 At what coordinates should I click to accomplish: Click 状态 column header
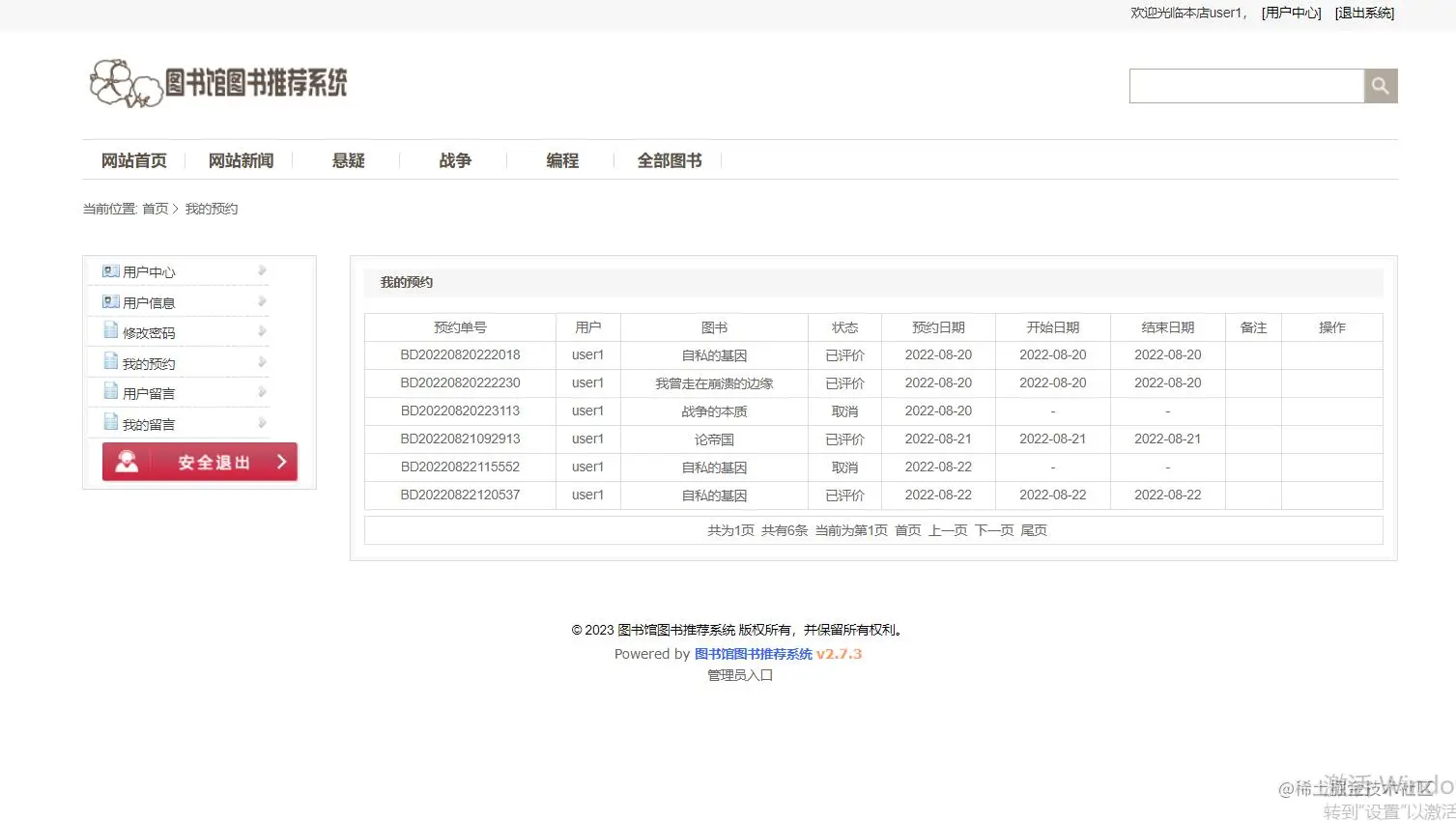click(x=844, y=327)
